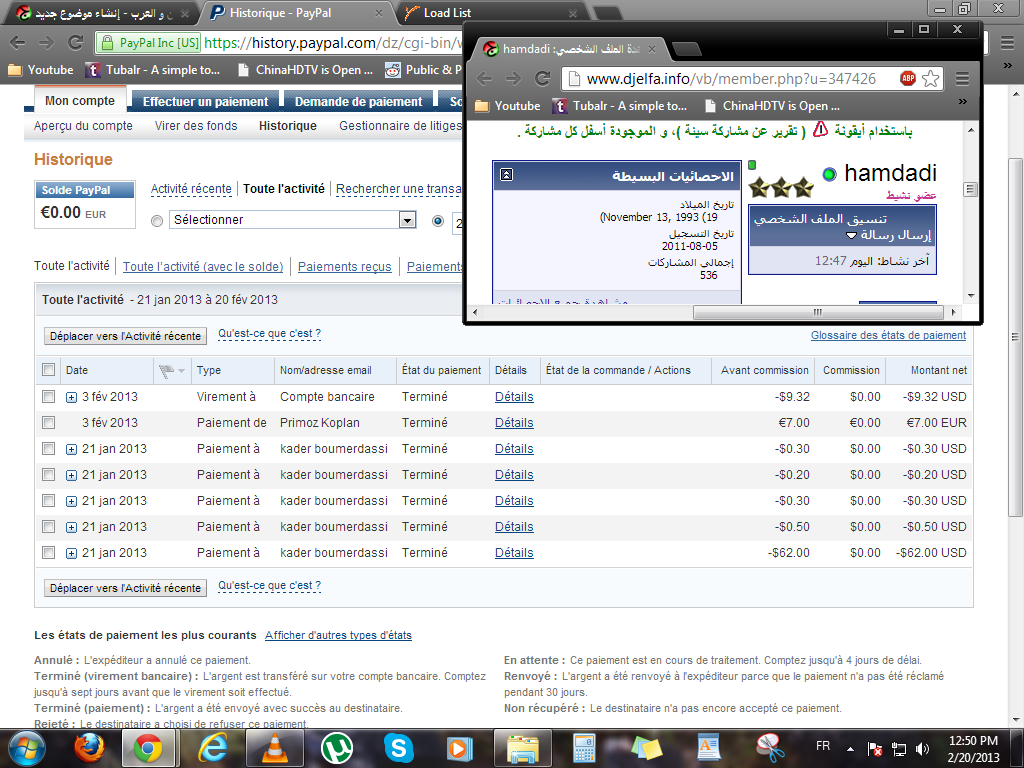The height and width of the screenshot is (768, 1024).
Task: Open Afficher d'autres types d'états link
Action: 338,635
